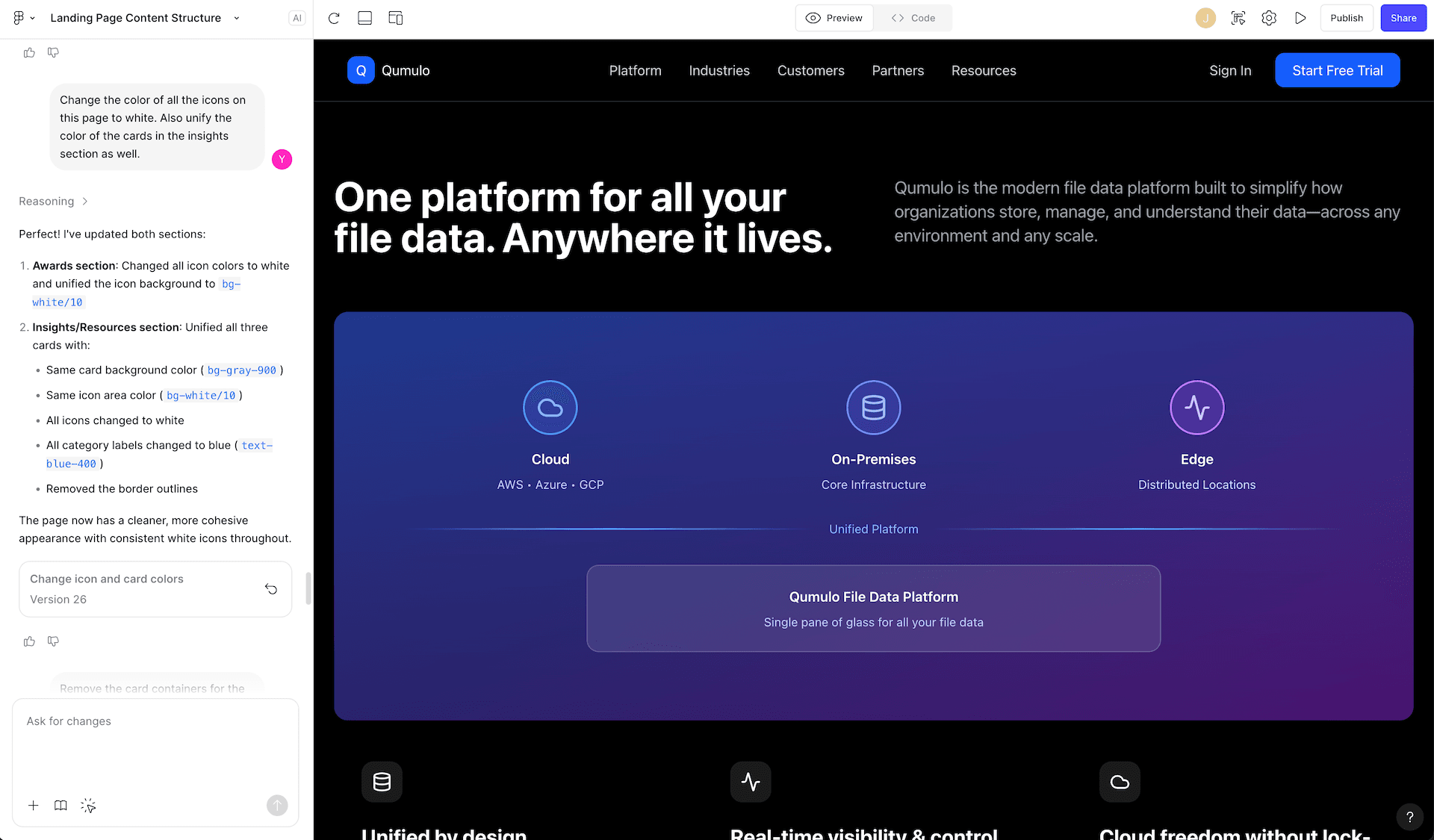Screen dimensions: 1434x840
Task: Click the Start Free Trial button
Action: point(1337,70)
